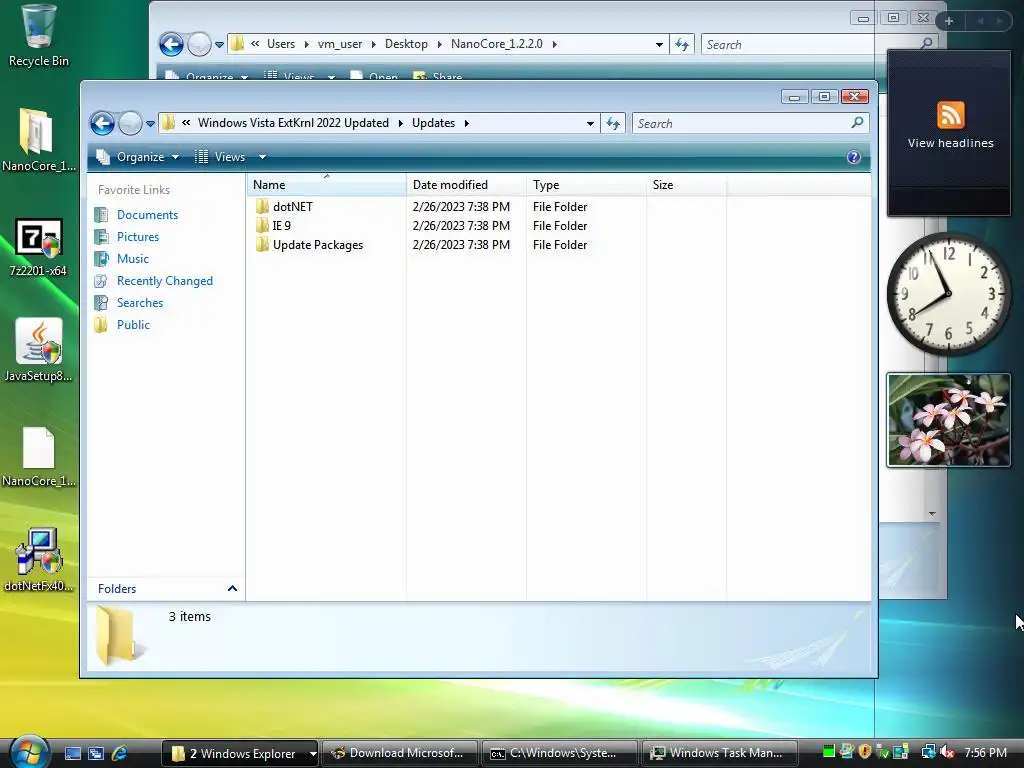The width and height of the screenshot is (1024, 768).
Task: Add a gadget with the sidebar plus button
Action: 949,21
